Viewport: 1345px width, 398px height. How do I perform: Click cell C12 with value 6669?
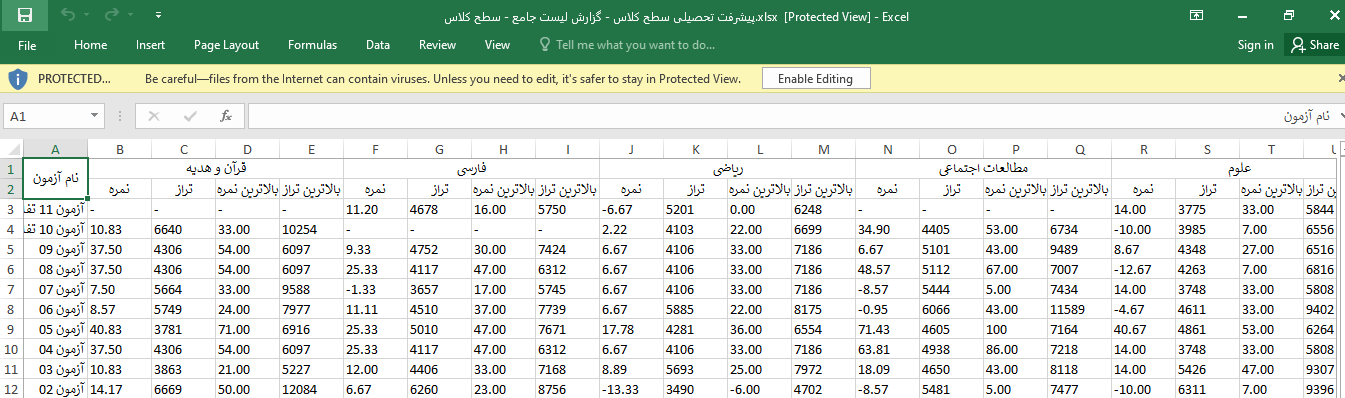point(183,389)
